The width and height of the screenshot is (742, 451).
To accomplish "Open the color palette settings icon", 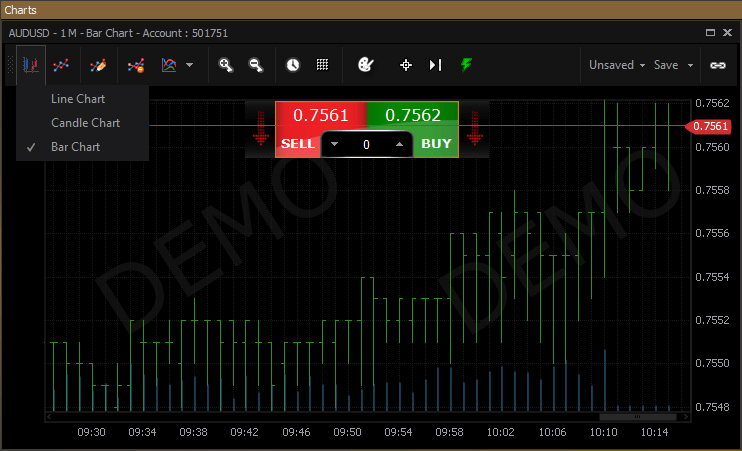I will [365, 65].
